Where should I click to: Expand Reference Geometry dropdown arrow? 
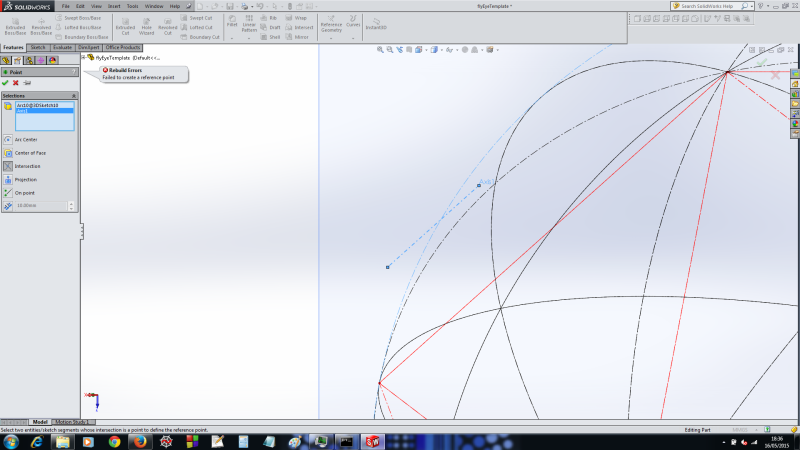point(331,38)
